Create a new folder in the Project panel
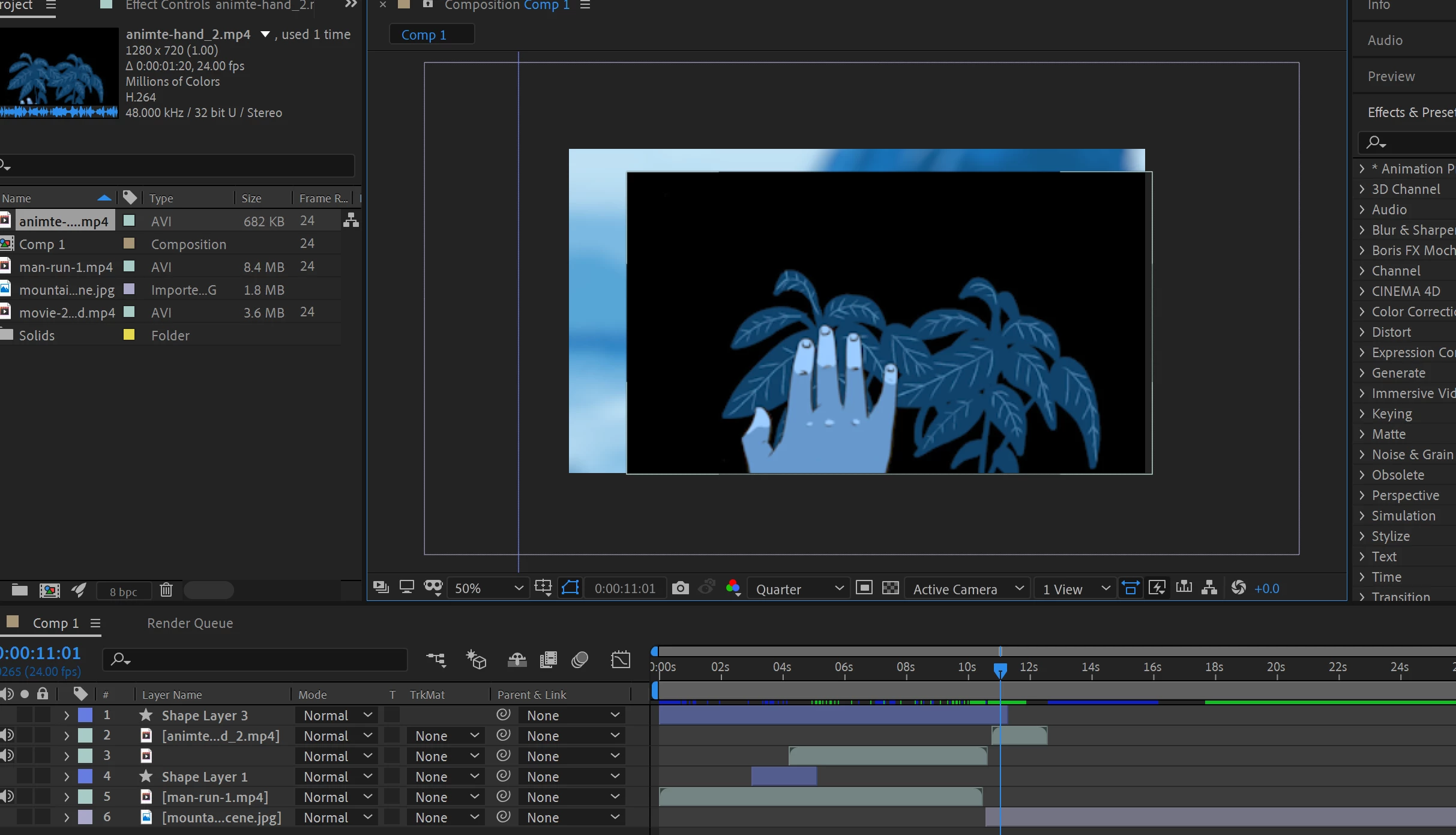Screen dimensions: 1456x835 pyautogui.click(x=20, y=591)
